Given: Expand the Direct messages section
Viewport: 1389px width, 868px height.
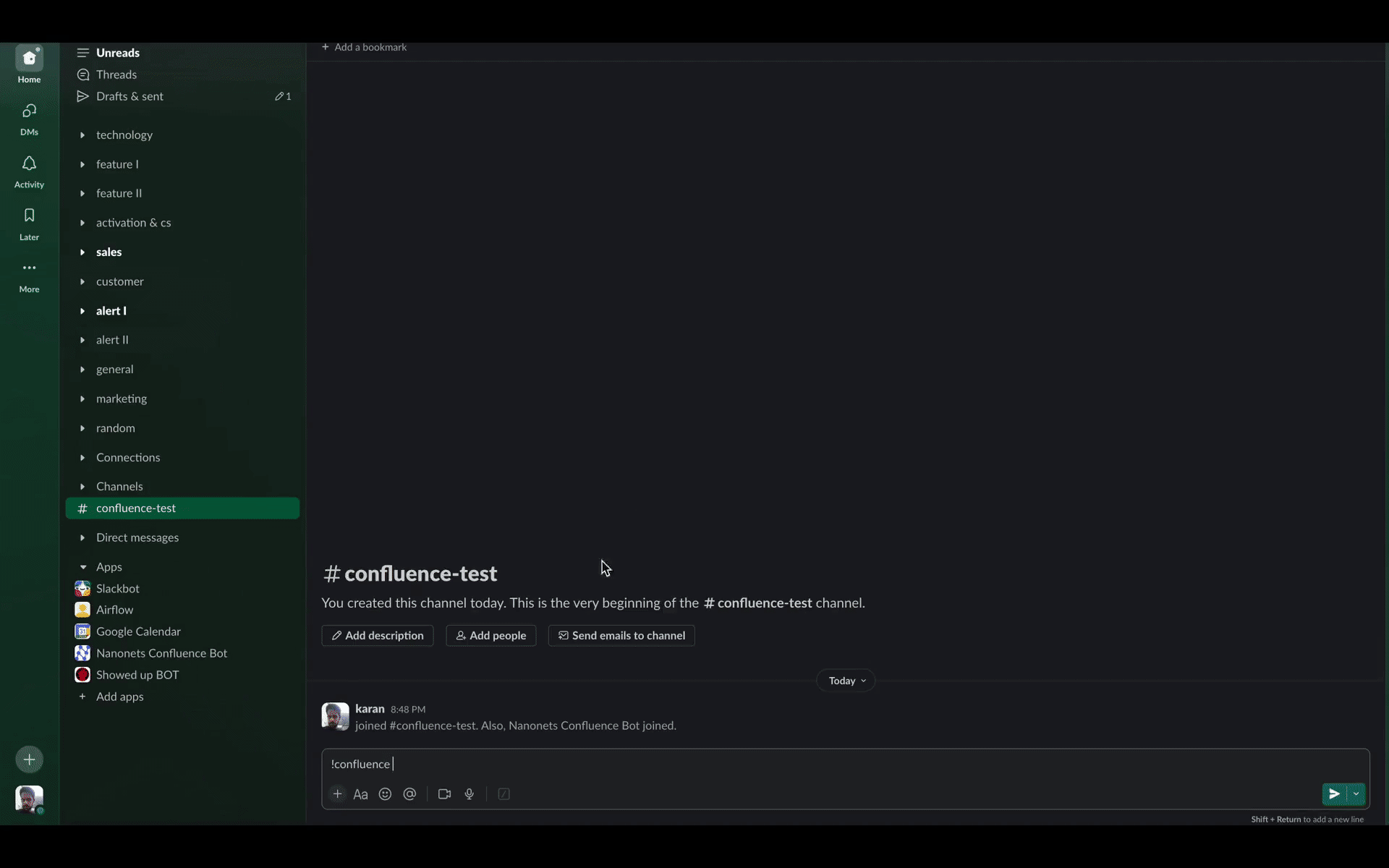Looking at the screenshot, I should [82, 537].
